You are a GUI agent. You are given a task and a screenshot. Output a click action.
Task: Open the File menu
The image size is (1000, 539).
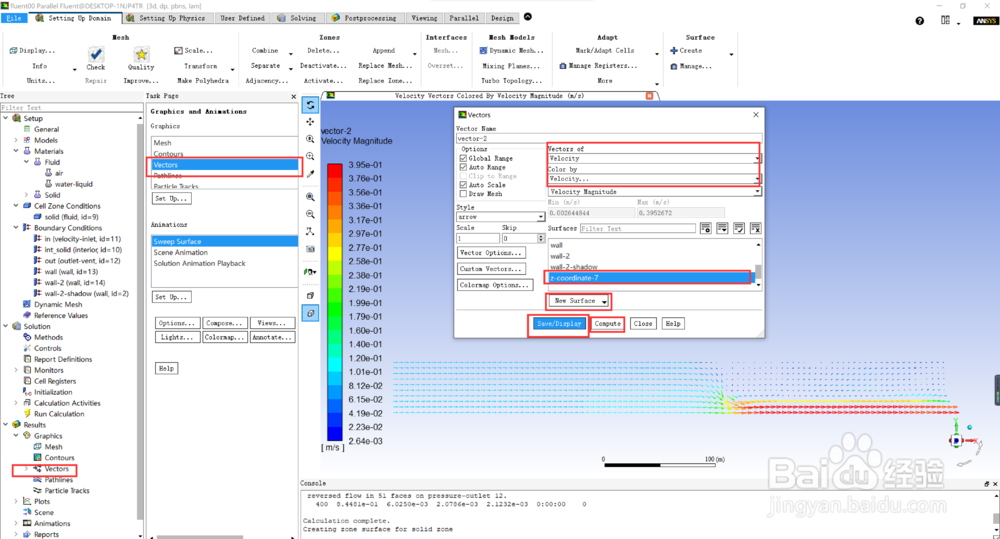(14, 18)
